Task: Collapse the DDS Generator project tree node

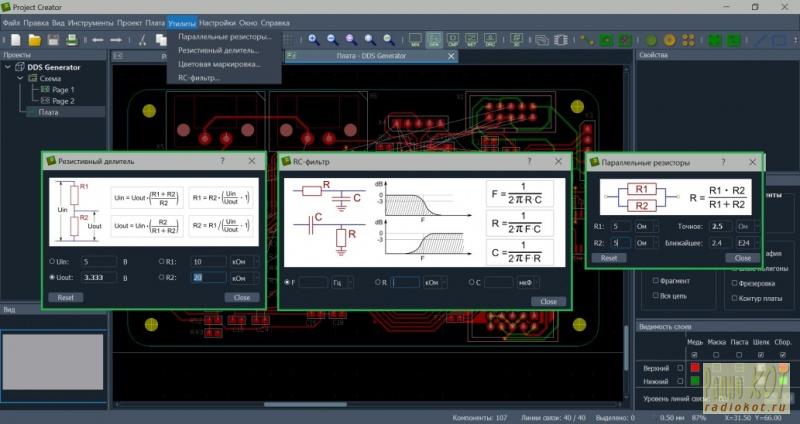Action: point(9,67)
